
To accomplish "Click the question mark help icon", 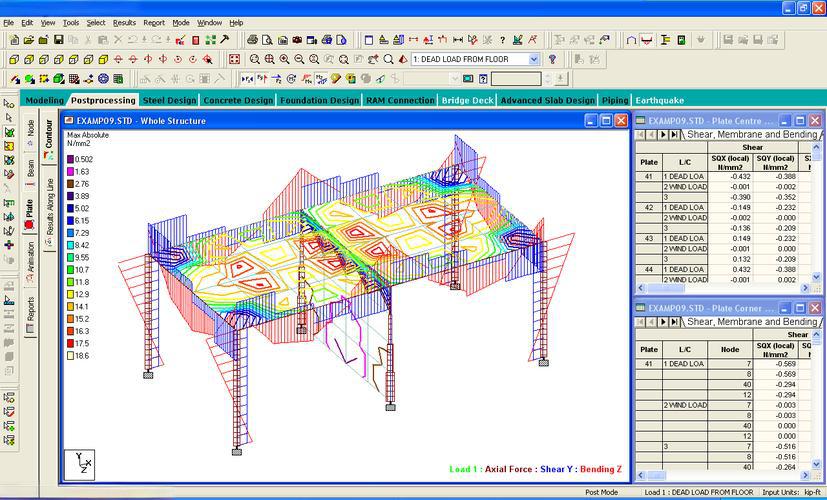I will (x=552, y=59).
